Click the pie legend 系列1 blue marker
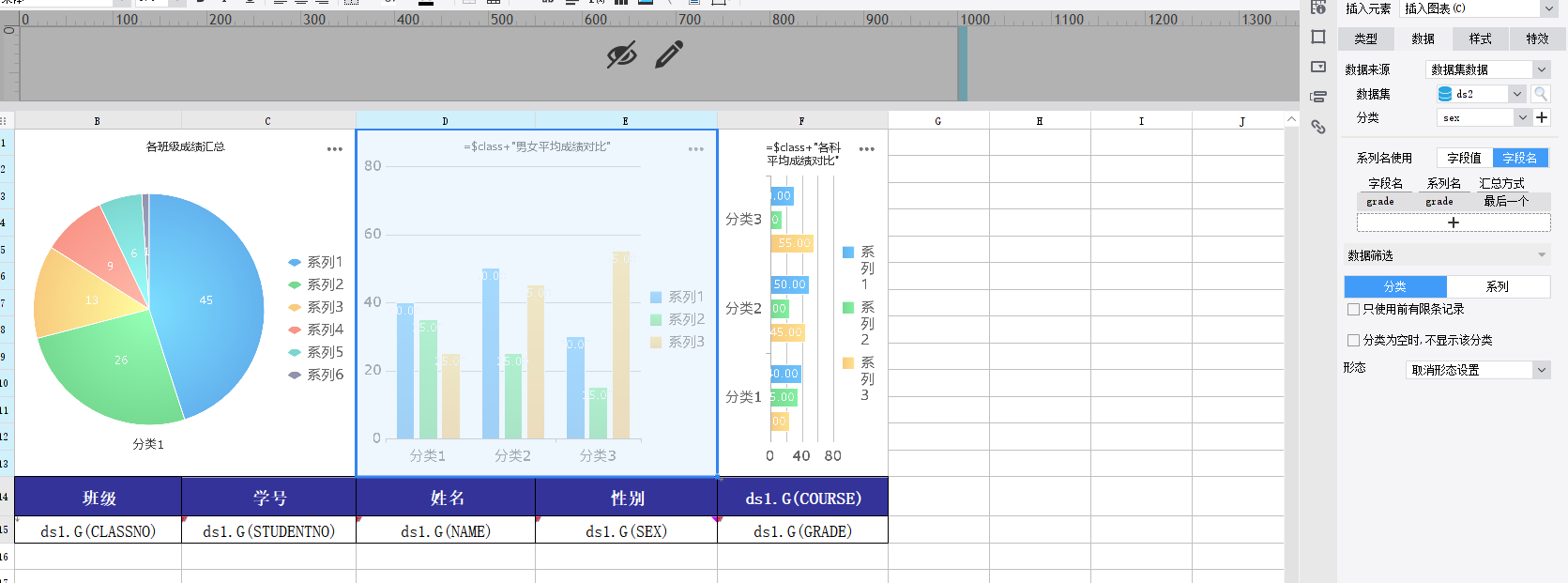The height and width of the screenshot is (583, 1568). 295,262
